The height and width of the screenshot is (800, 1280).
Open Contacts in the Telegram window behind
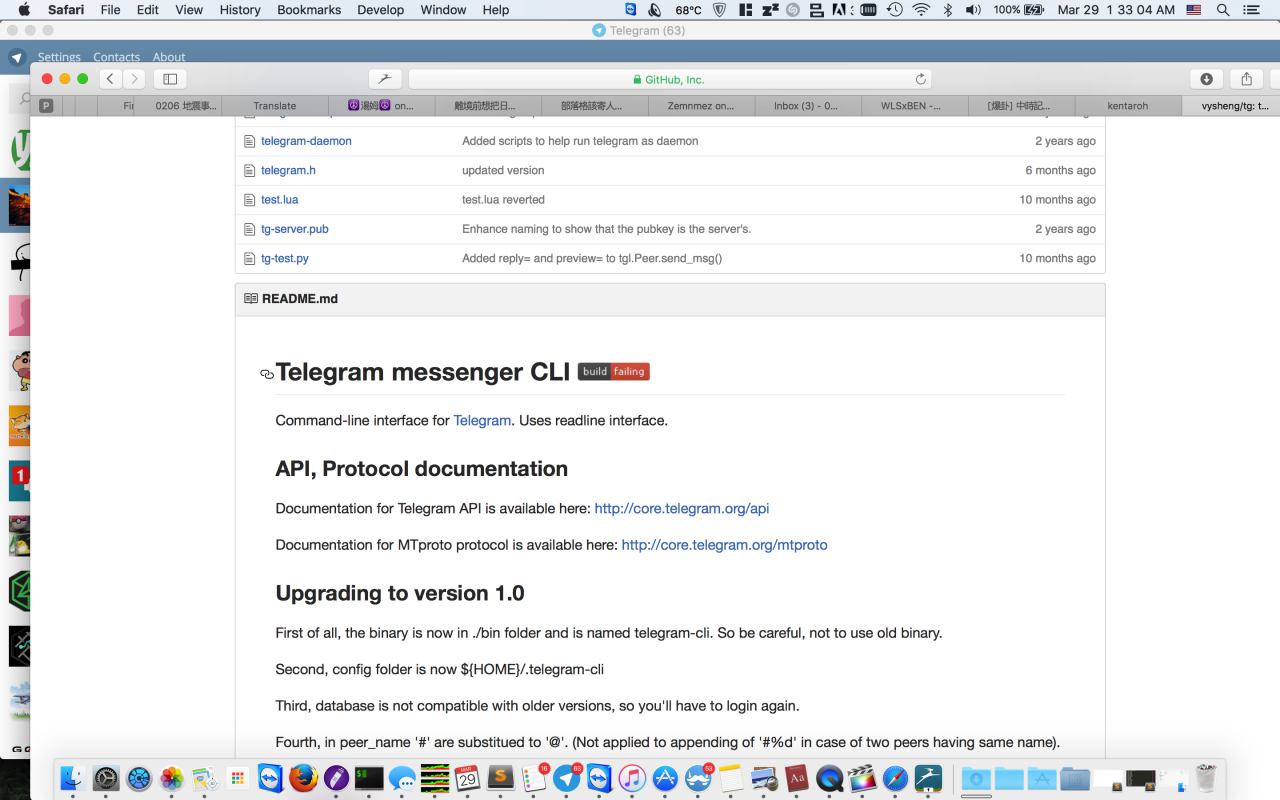tap(116, 57)
